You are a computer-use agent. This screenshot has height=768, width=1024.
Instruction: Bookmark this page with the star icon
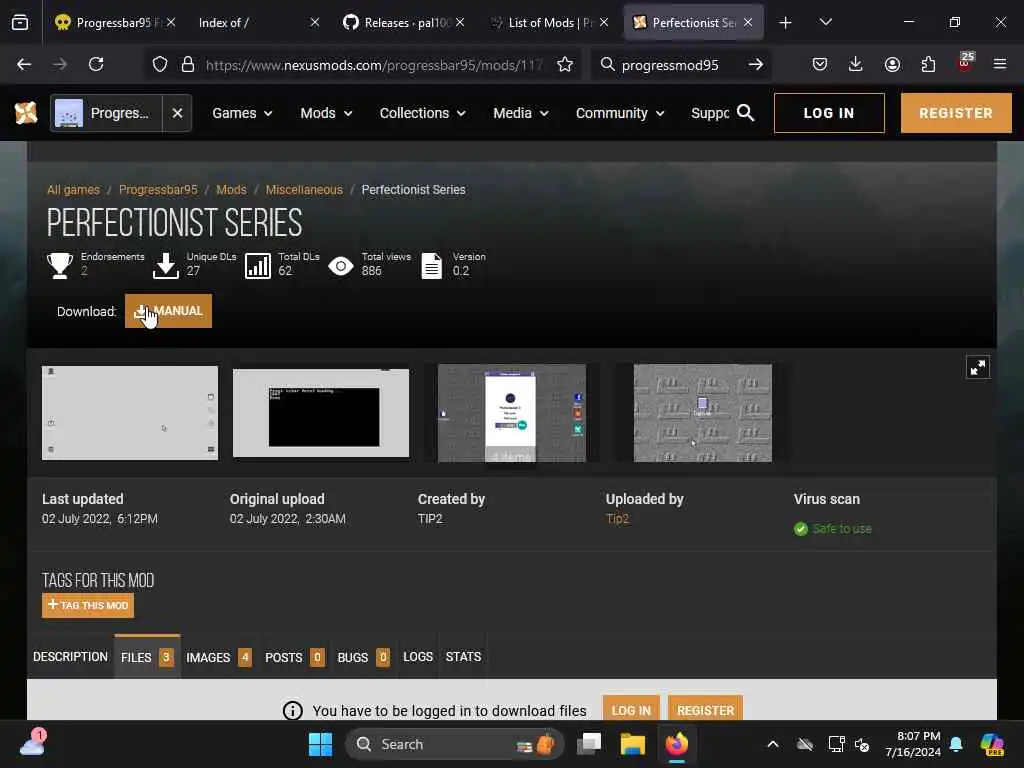click(x=565, y=64)
